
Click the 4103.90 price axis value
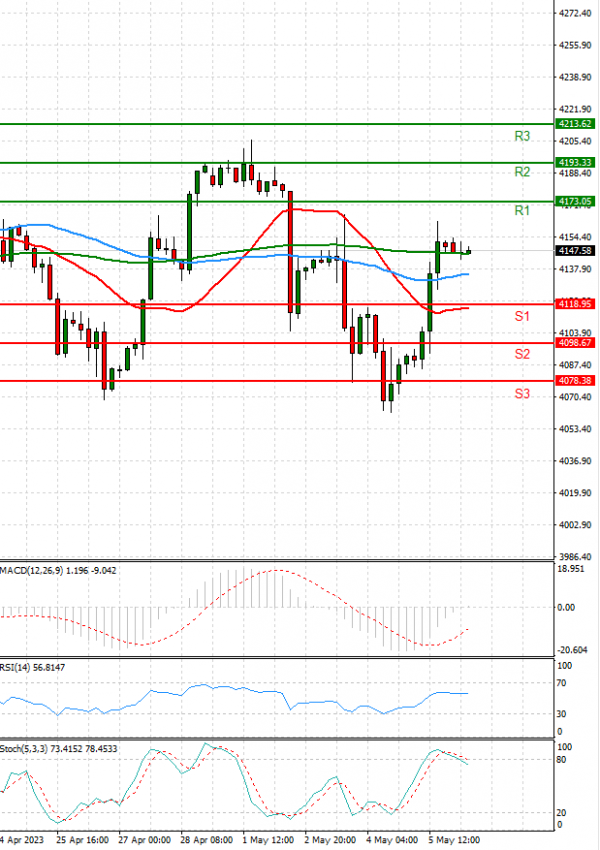pyautogui.click(x=575, y=333)
